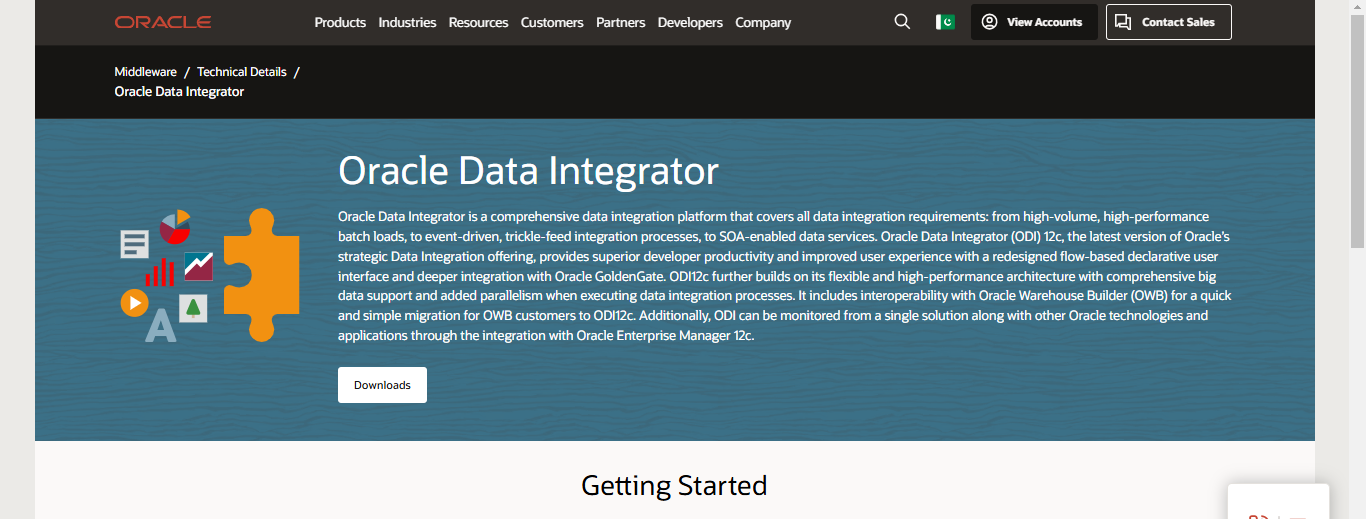Expand the Resources navigation menu
The height and width of the screenshot is (519, 1366).
[x=478, y=22]
